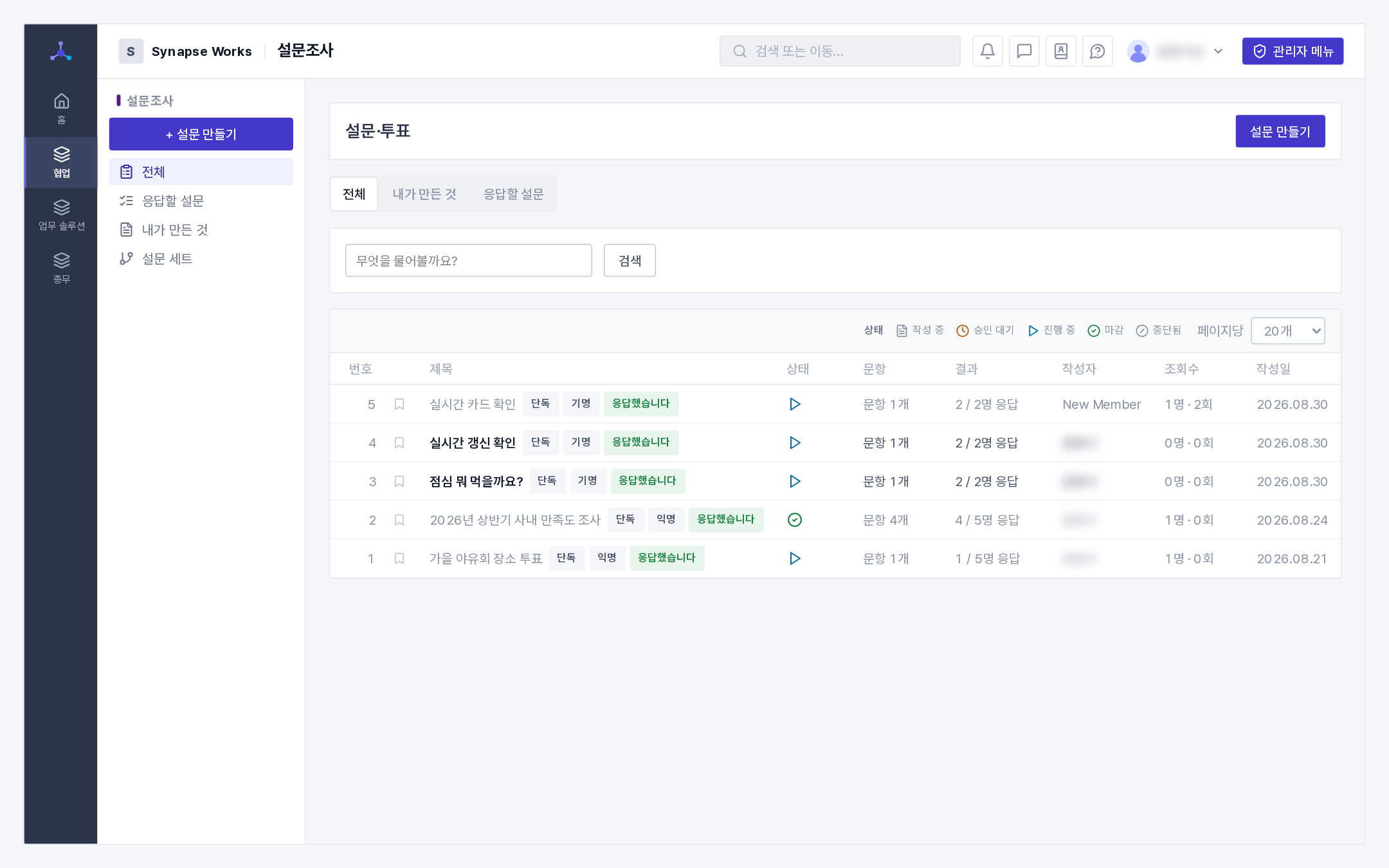
Task: Bookmark the 실시간 갱신 확인 survey
Action: point(399,443)
